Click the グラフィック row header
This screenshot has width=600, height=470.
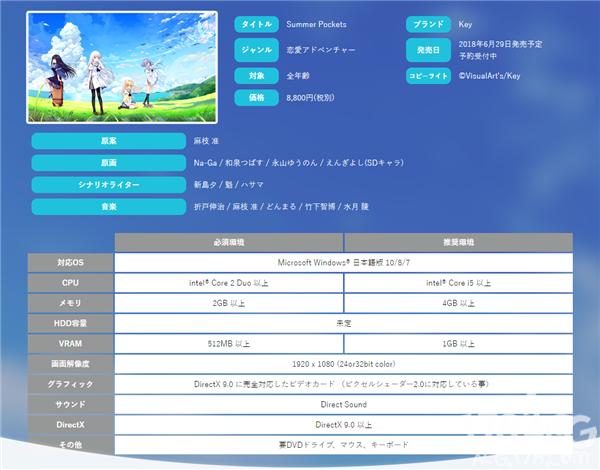tap(70, 384)
